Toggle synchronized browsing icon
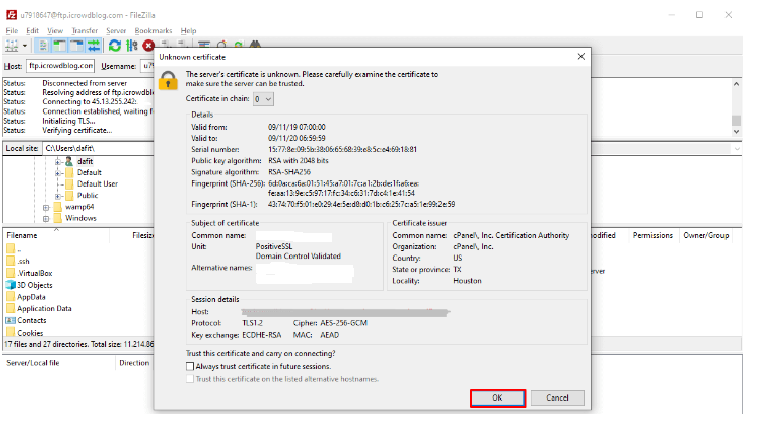 (x=238, y=45)
